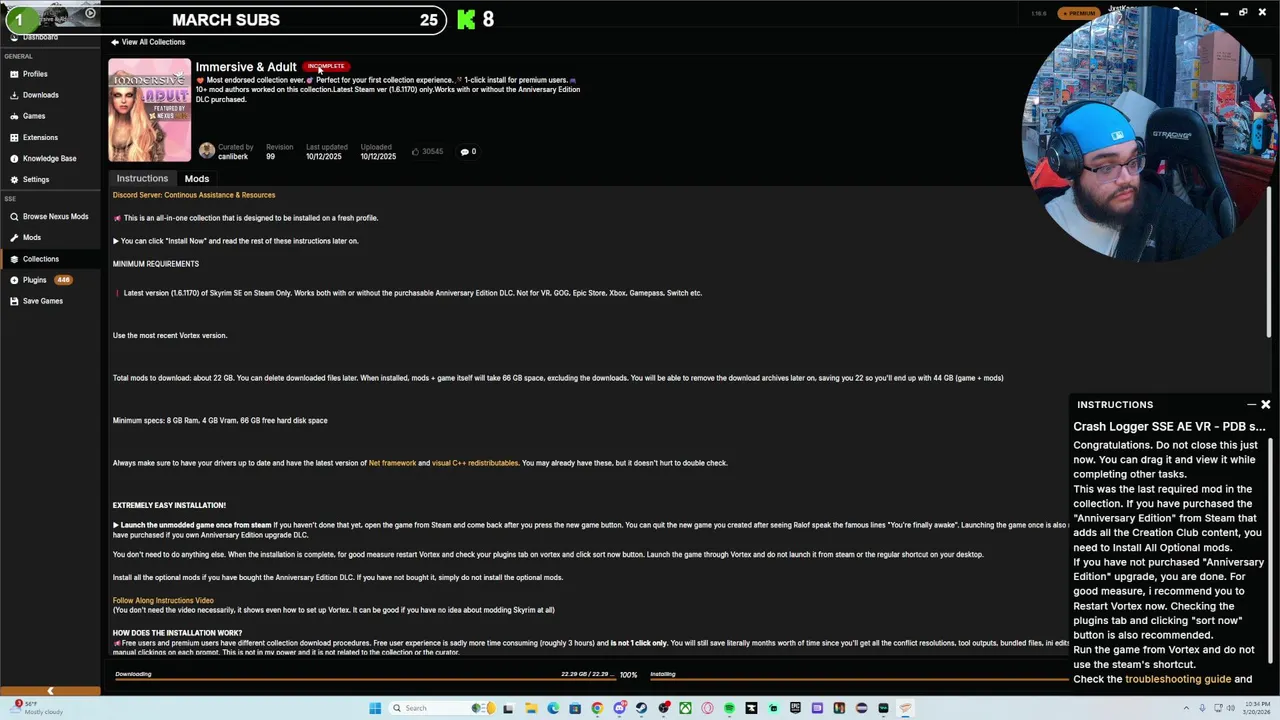Collapse the sidebar with the arrow
This screenshot has width=1280, height=720.
pyautogui.click(x=50, y=691)
